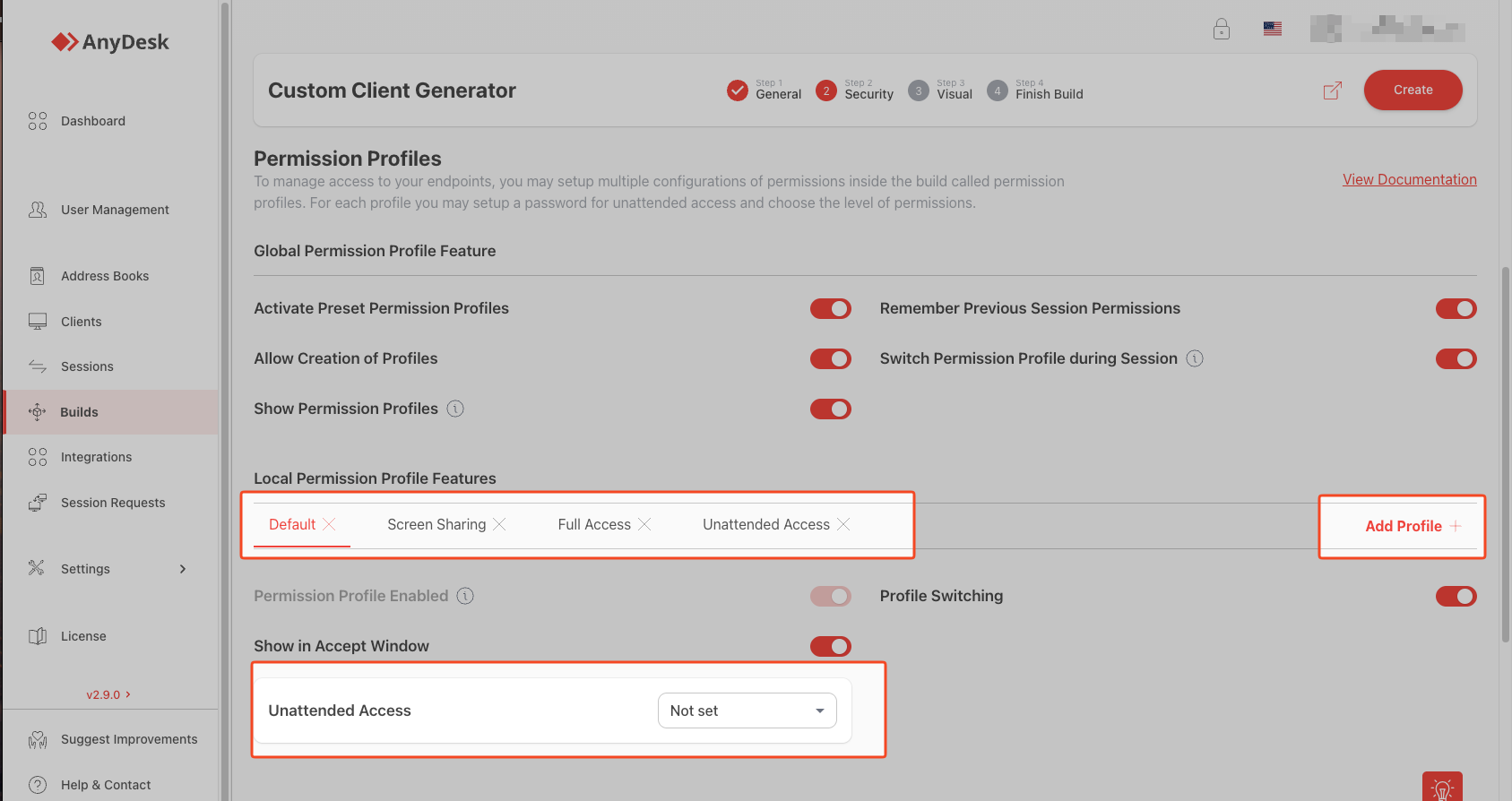Remove the Full Access profile via X

644,524
